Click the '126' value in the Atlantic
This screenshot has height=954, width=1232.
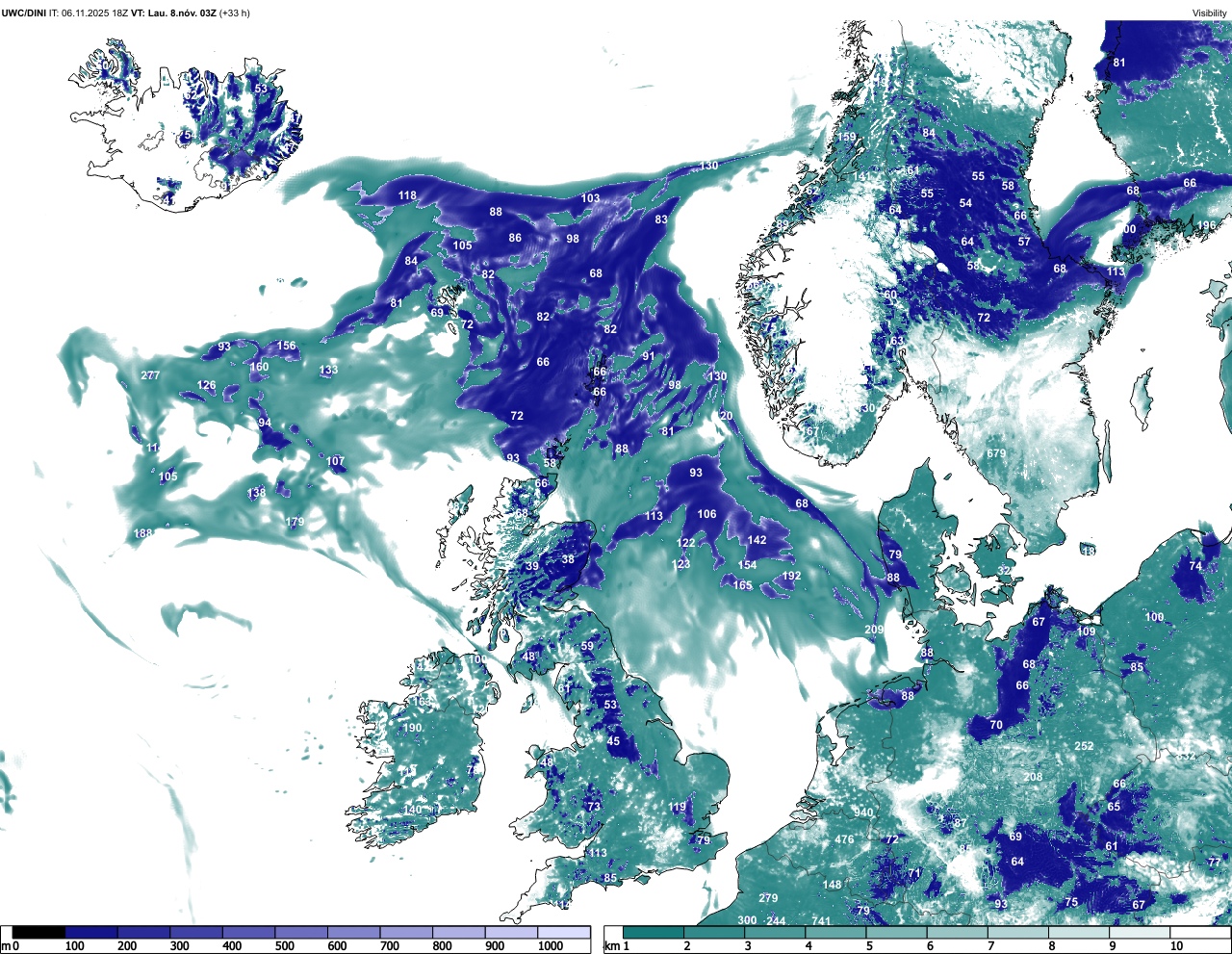(x=207, y=385)
